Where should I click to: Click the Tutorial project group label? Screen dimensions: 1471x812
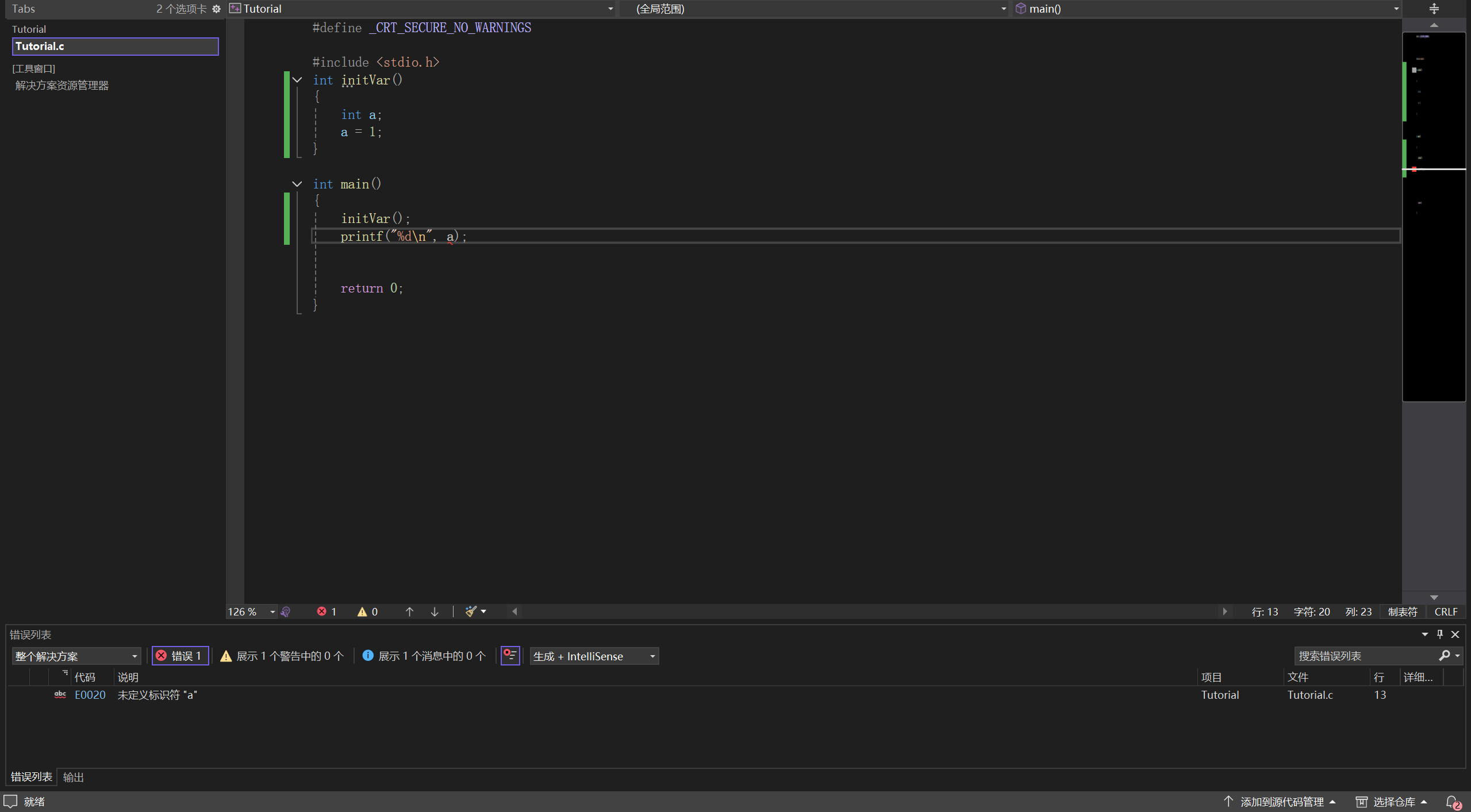point(29,29)
